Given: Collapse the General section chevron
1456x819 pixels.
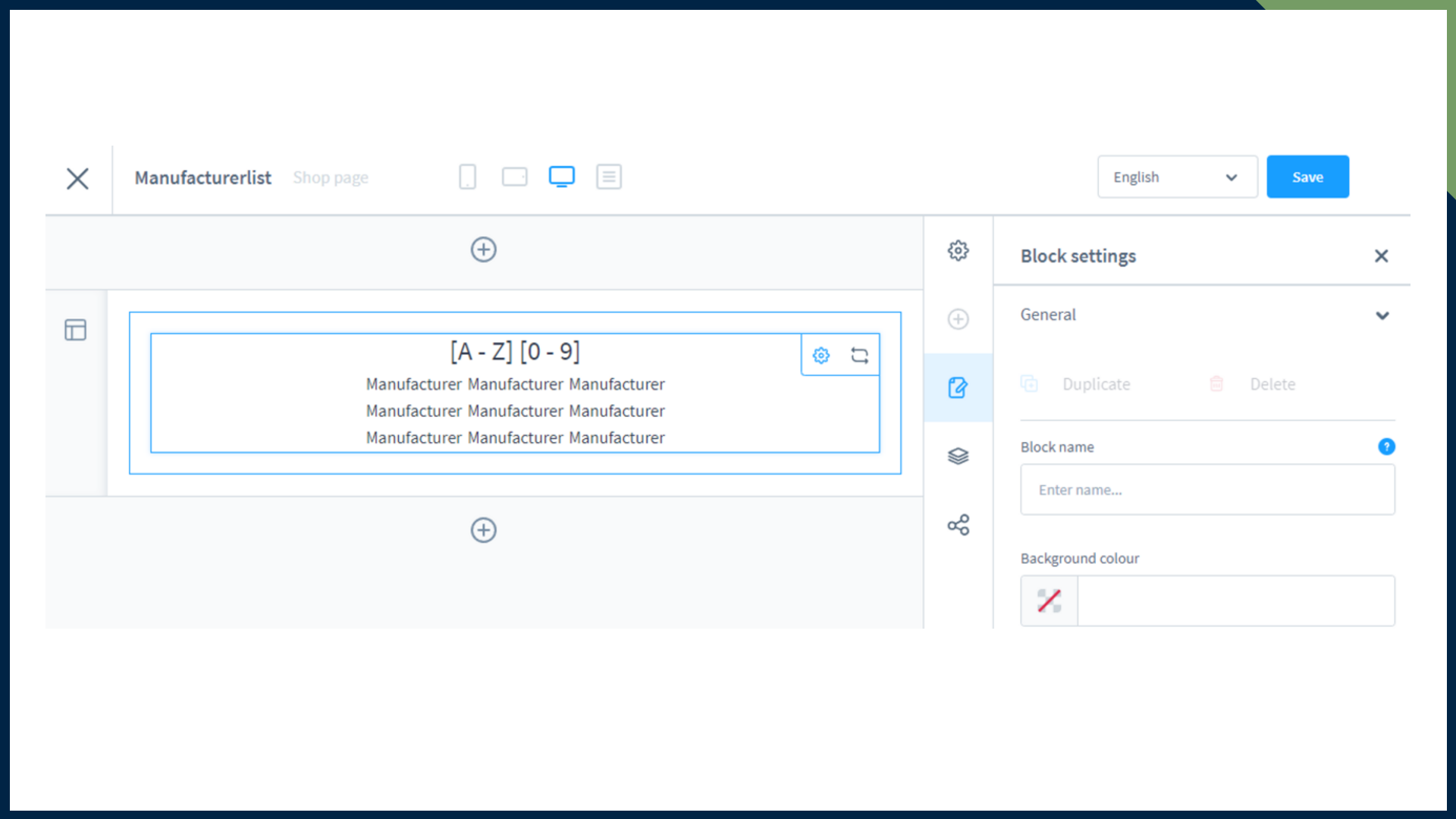Looking at the screenshot, I should 1382,315.
